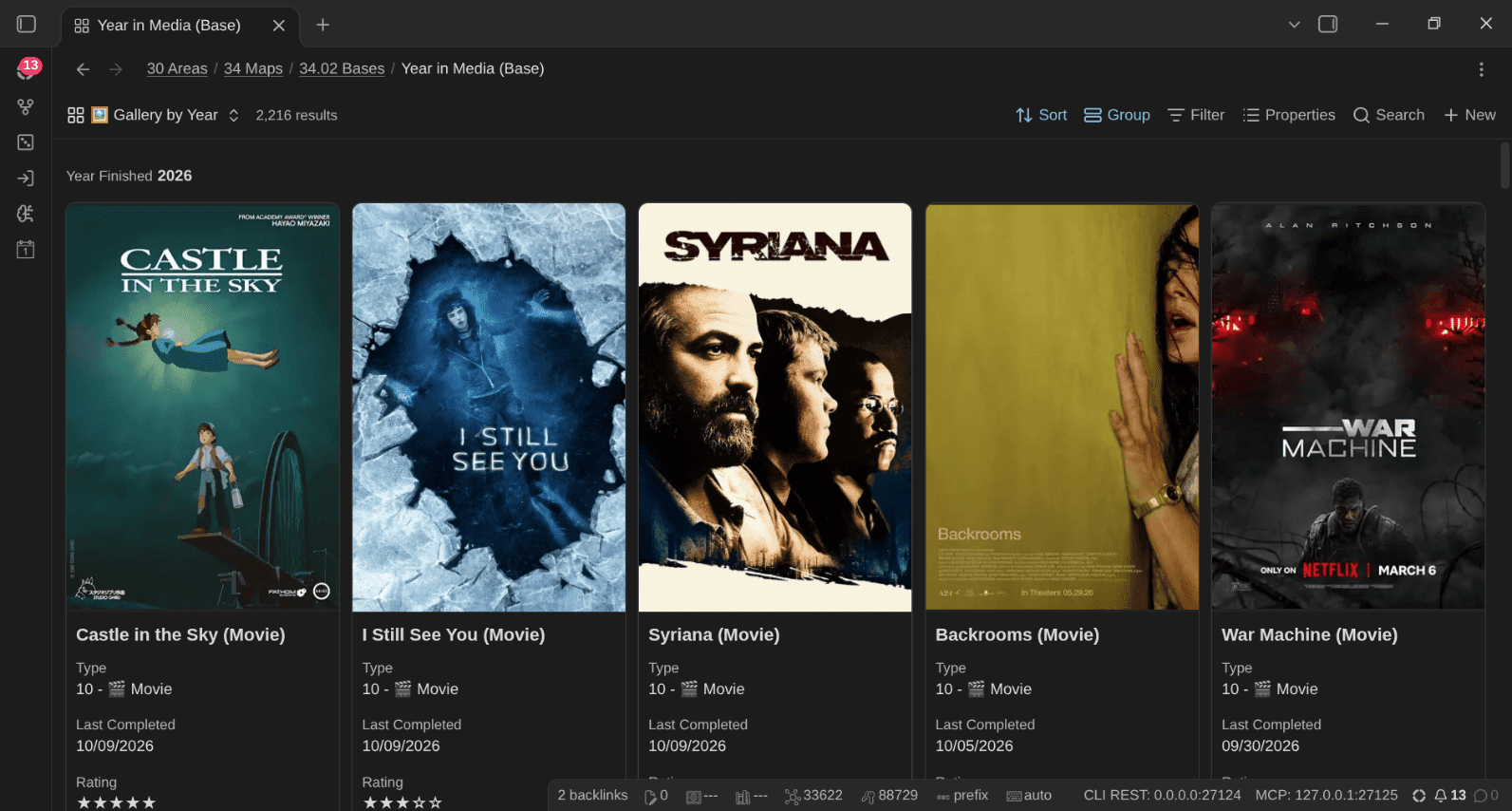This screenshot has height=811, width=1512.
Task: Open the tab list dropdown chevron
Action: point(1294,25)
